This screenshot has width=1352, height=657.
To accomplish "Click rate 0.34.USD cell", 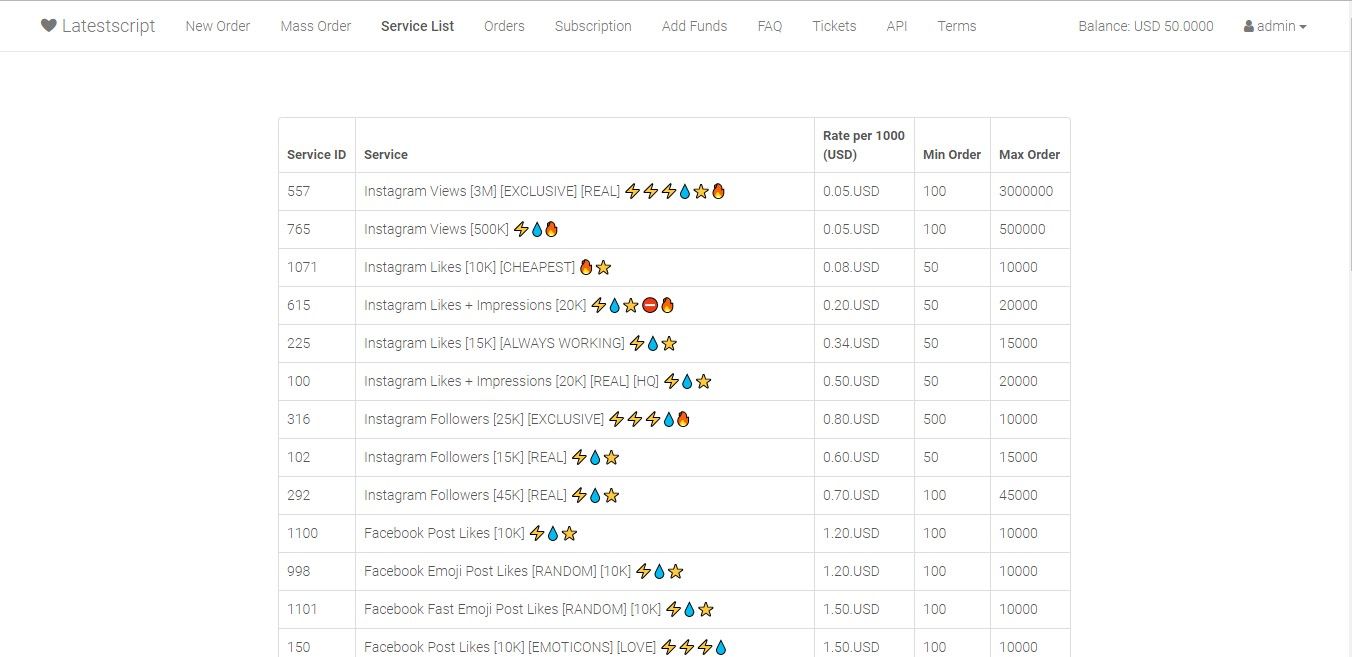I will point(864,343).
